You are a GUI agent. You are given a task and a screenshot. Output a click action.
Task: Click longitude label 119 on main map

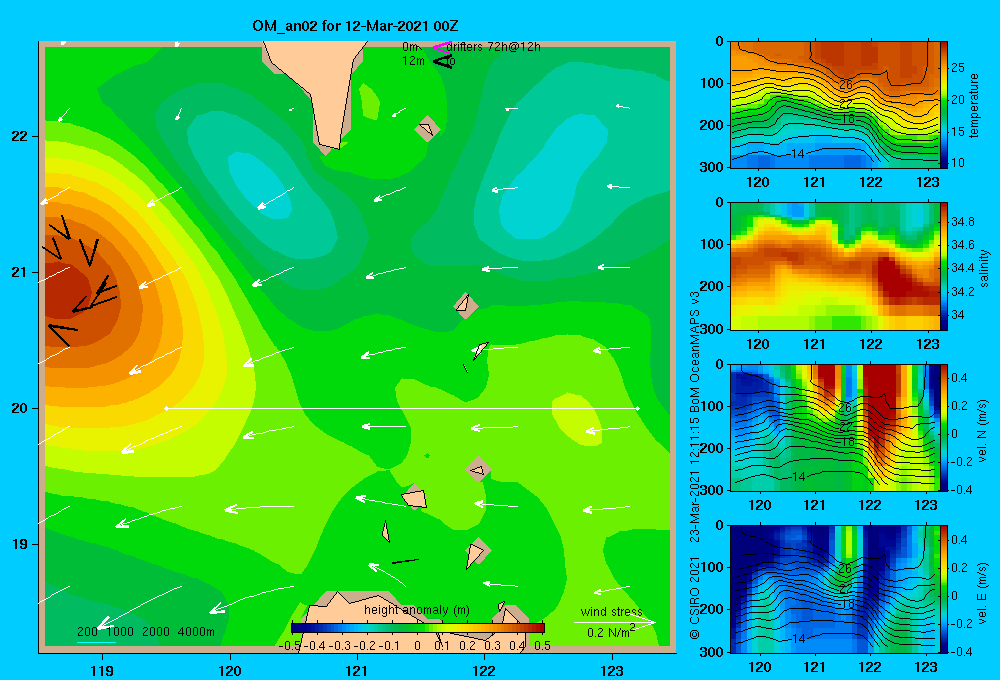click(x=102, y=671)
